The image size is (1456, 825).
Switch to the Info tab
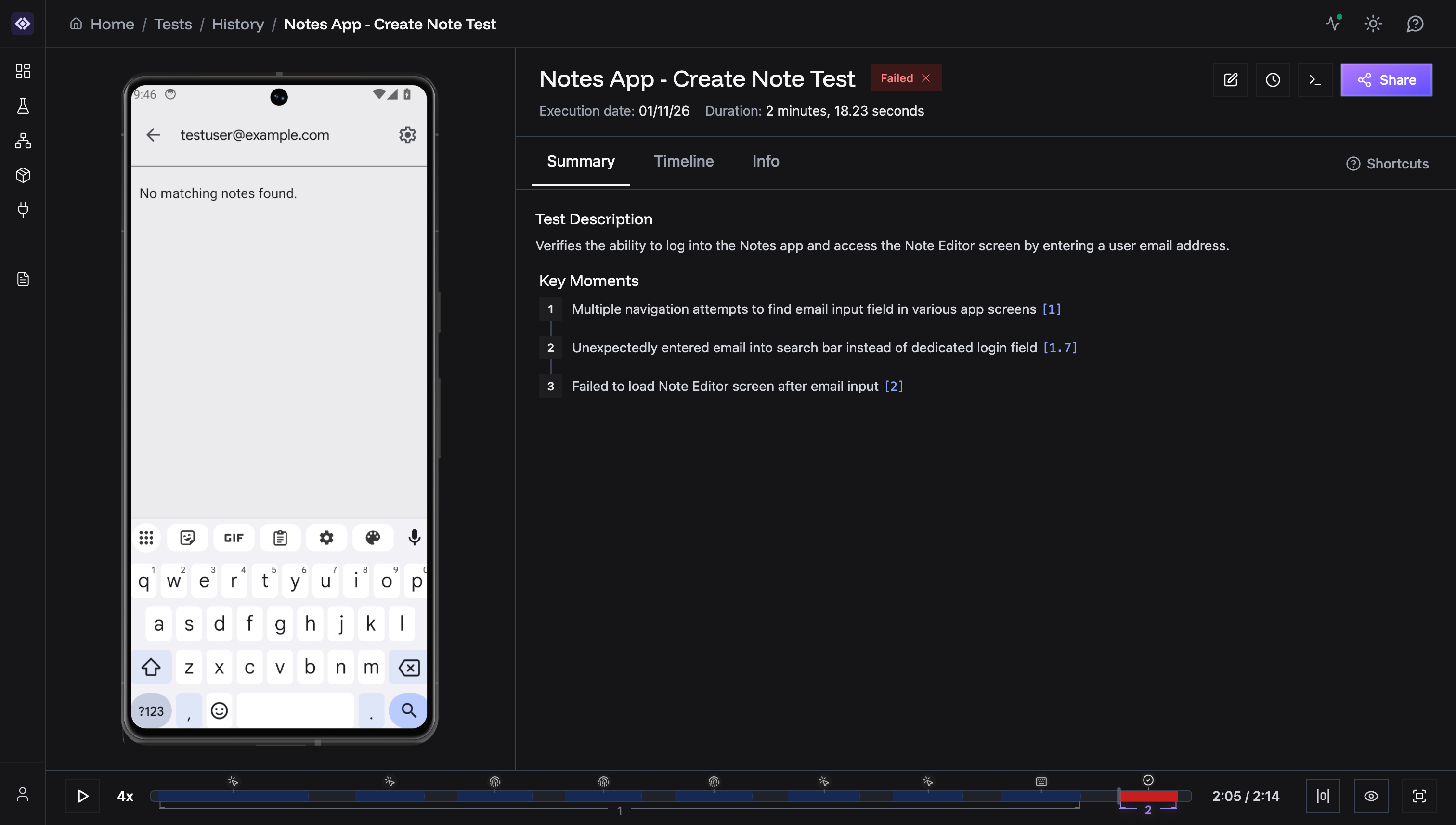[x=765, y=162]
